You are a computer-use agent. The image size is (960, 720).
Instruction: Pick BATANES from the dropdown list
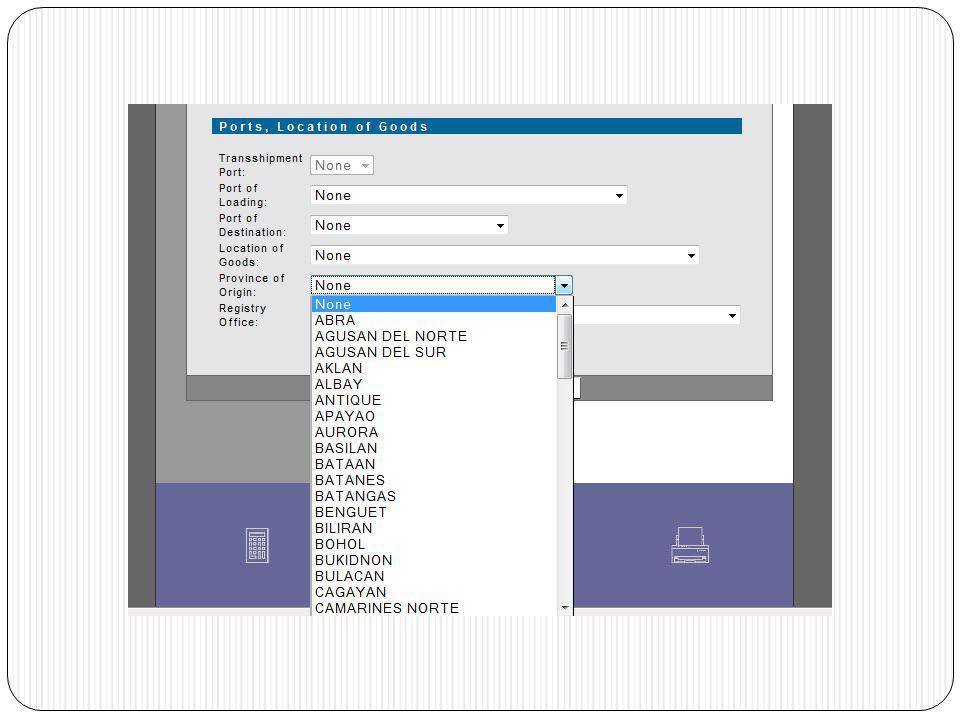433,480
